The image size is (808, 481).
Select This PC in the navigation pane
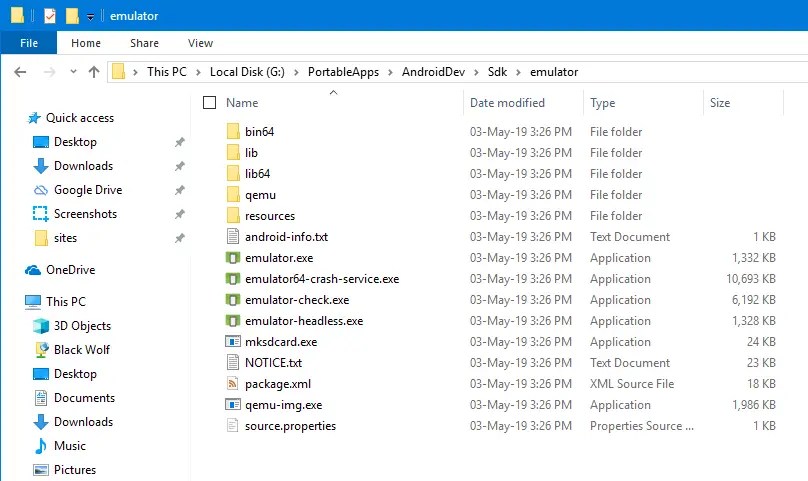click(55, 302)
